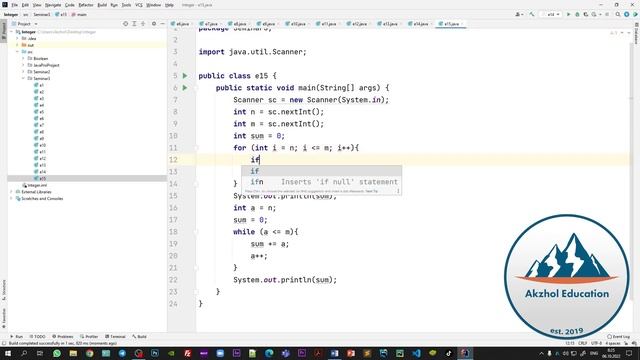The image size is (640, 360).
Task: Open the Structure side tool window
Action: click(4, 290)
